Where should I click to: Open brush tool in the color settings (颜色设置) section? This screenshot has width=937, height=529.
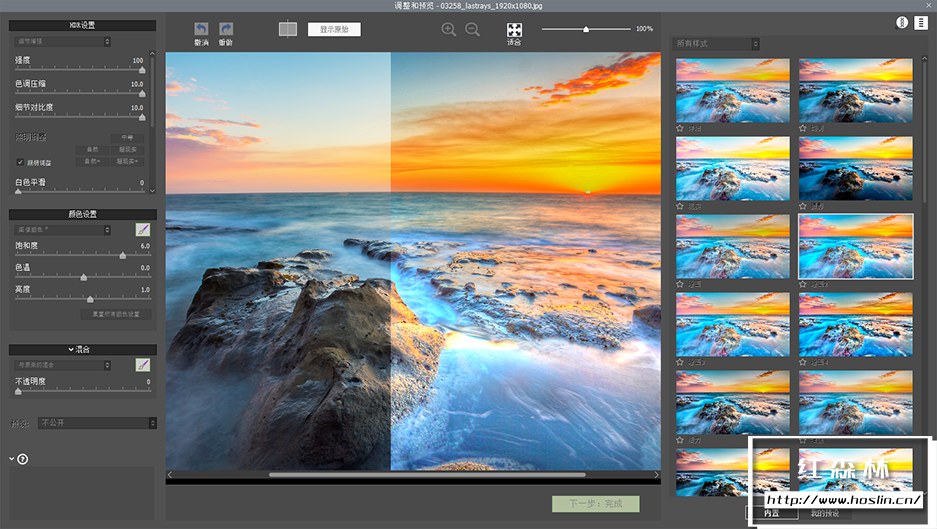point(143,230)
